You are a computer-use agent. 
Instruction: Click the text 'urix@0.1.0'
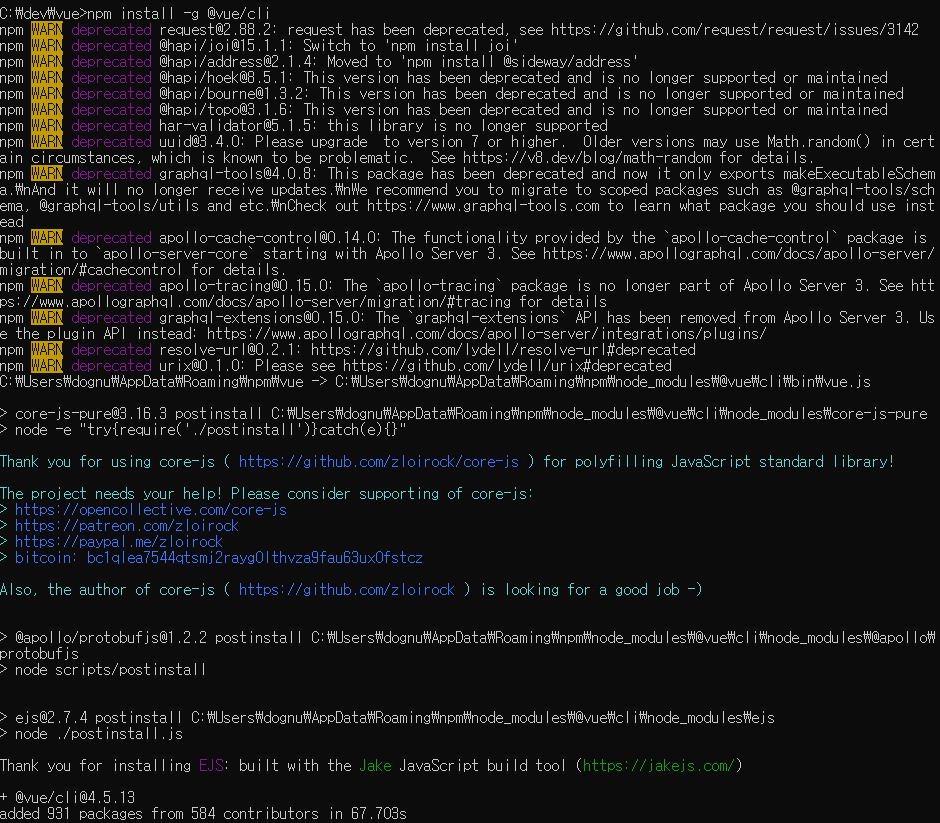click(203, 366)
